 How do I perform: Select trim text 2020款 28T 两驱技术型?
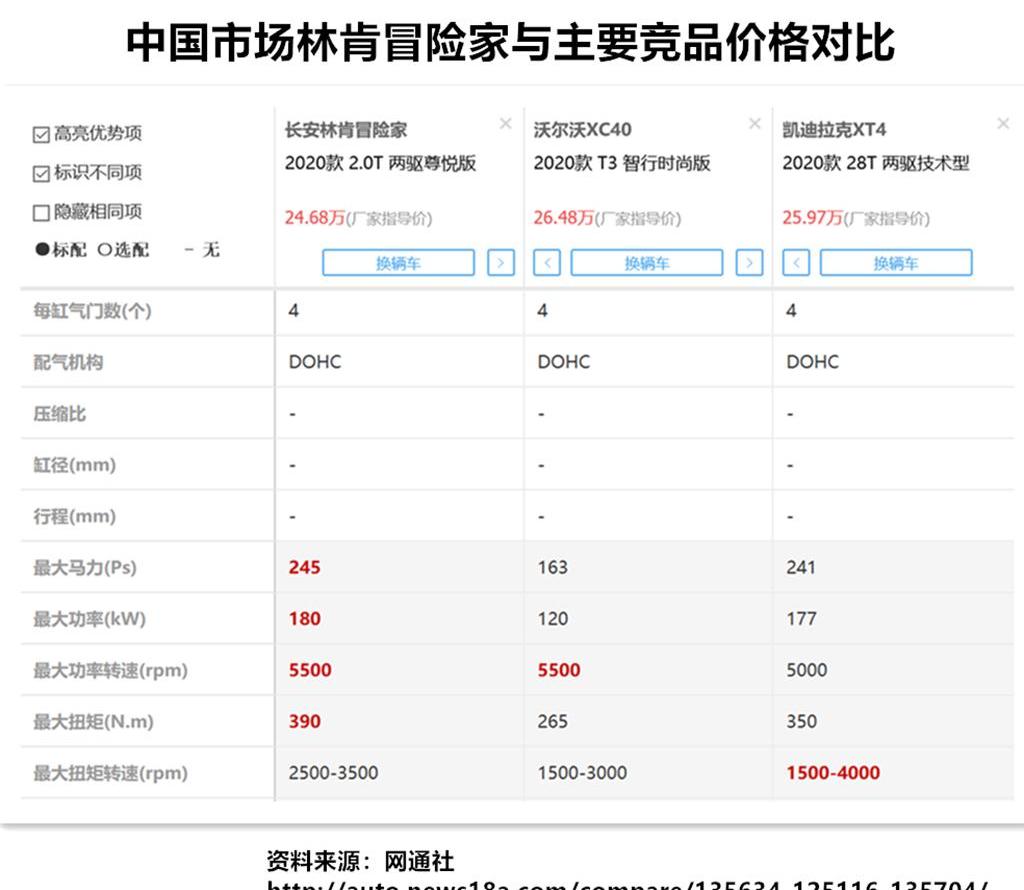click(876, 163)
